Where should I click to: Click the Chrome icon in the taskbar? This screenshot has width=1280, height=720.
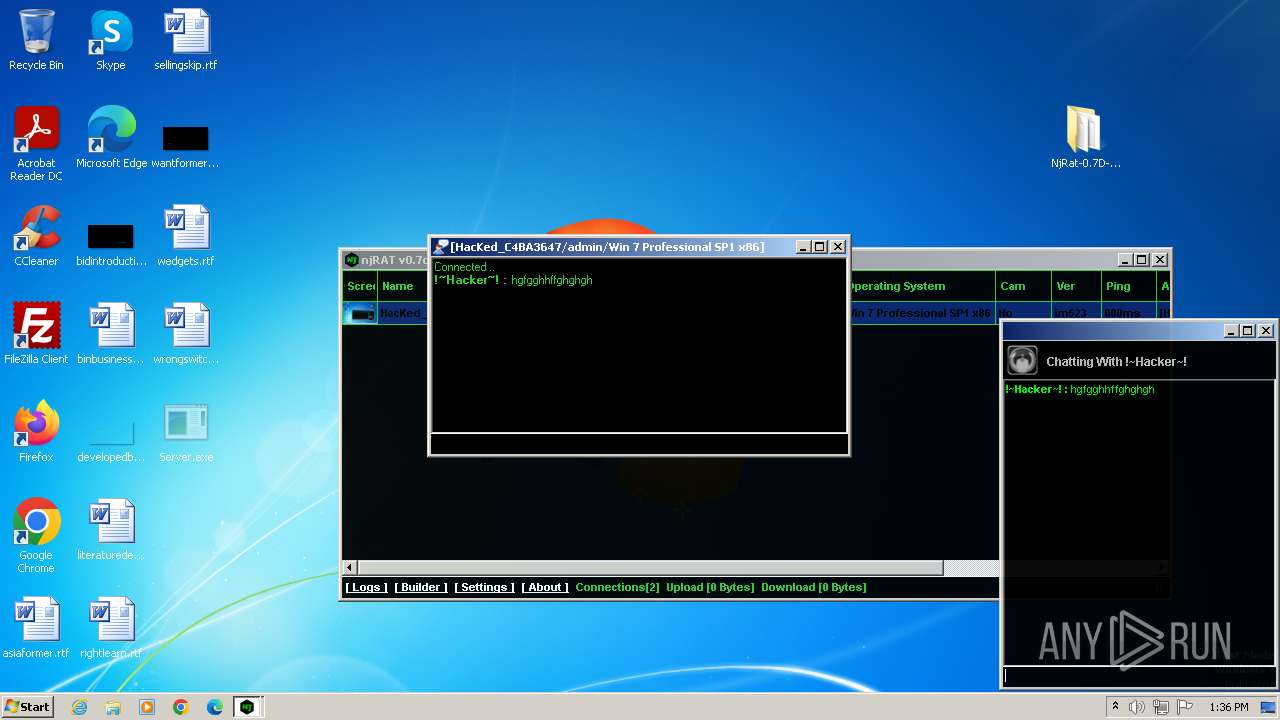point(181,707)
